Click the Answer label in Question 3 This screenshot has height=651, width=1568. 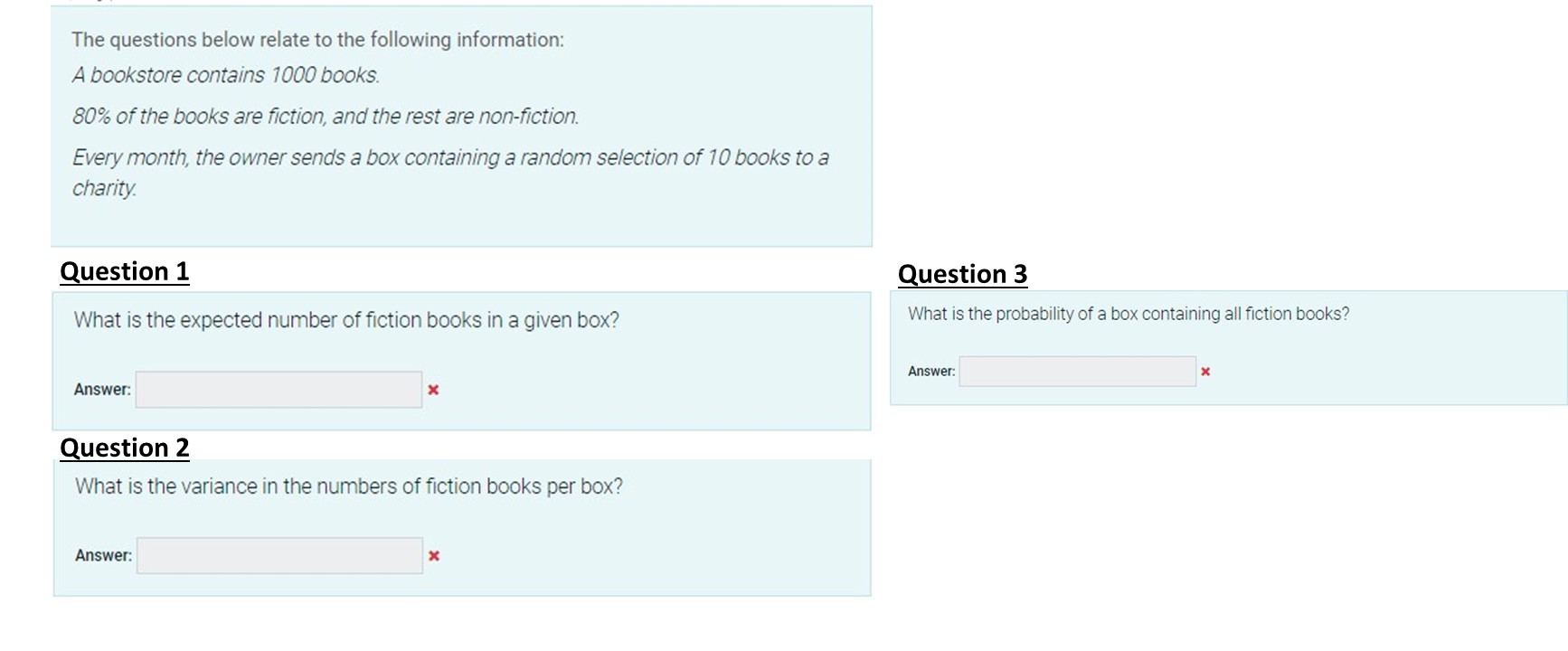930,371
